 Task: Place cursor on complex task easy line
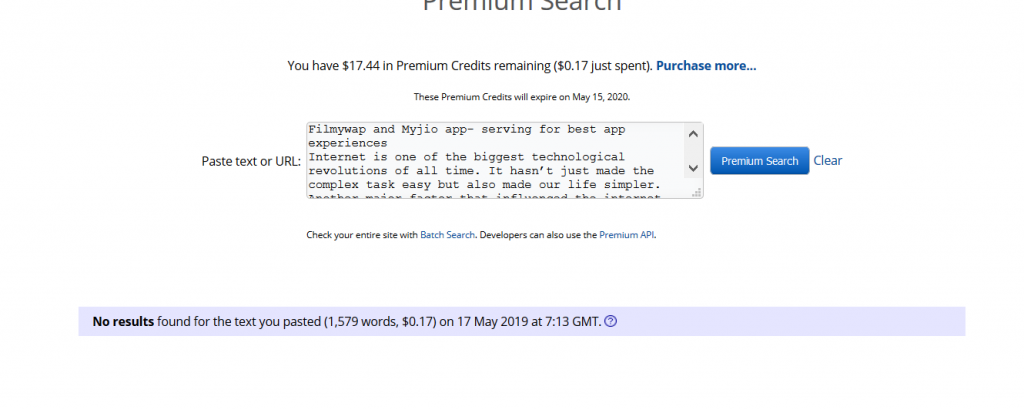pos(483,184)
